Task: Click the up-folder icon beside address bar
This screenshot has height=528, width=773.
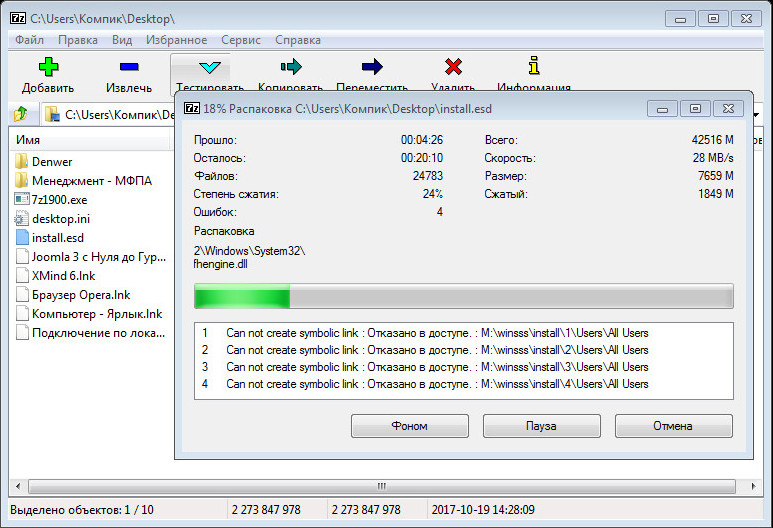Action: (21, 114)
